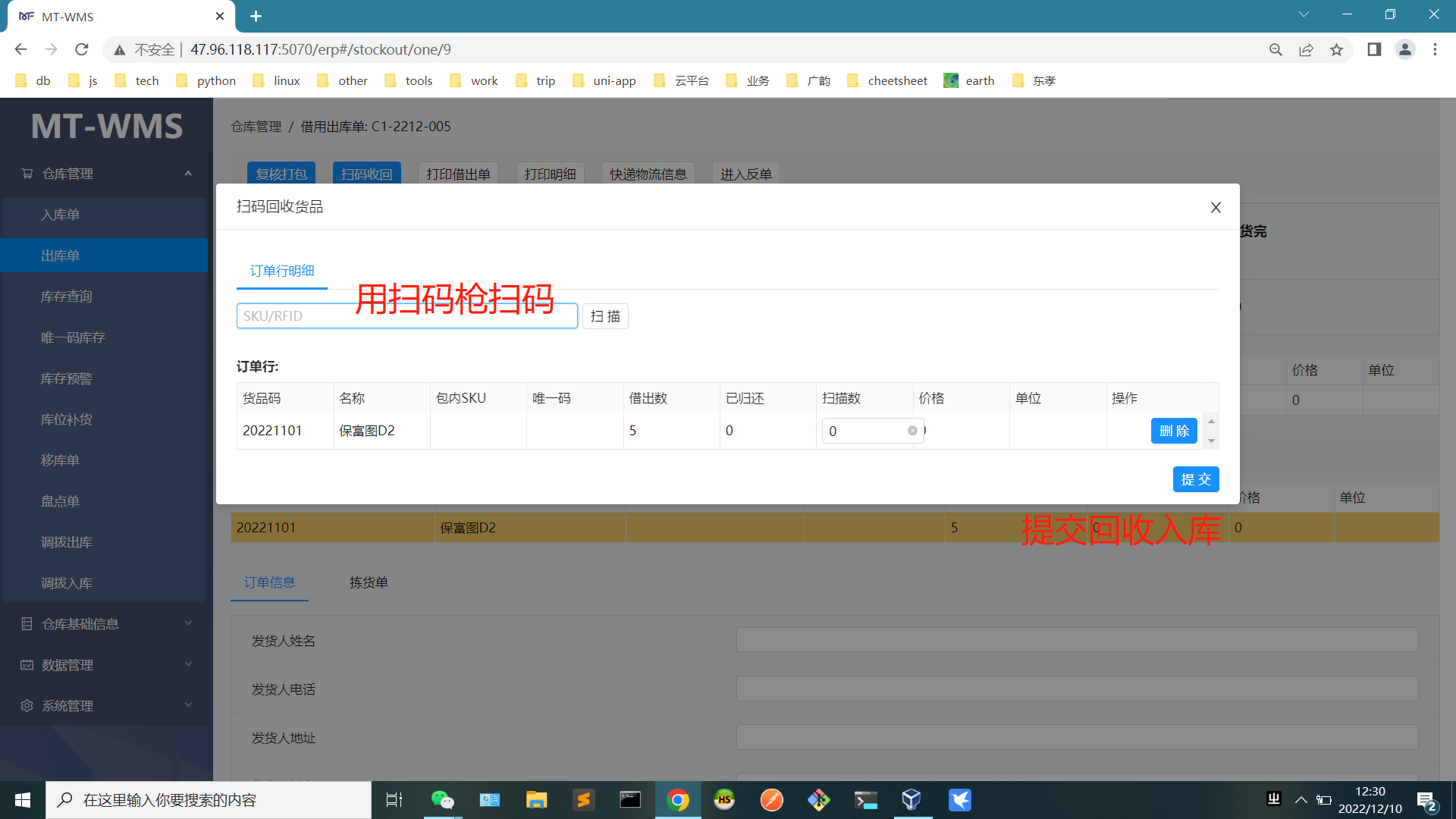
Task: Expand the 仓库基础信息 menu
Action: 104,624
